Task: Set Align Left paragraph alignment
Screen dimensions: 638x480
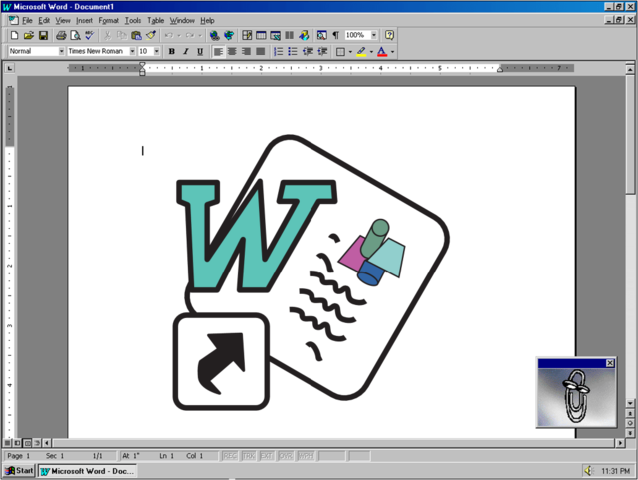Action: pos(218,51)
